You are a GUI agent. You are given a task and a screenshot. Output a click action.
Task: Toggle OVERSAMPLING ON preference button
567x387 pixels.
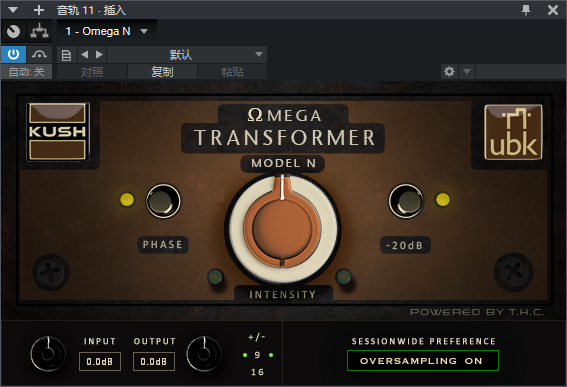pyautogui.click(x=423, y=361)
